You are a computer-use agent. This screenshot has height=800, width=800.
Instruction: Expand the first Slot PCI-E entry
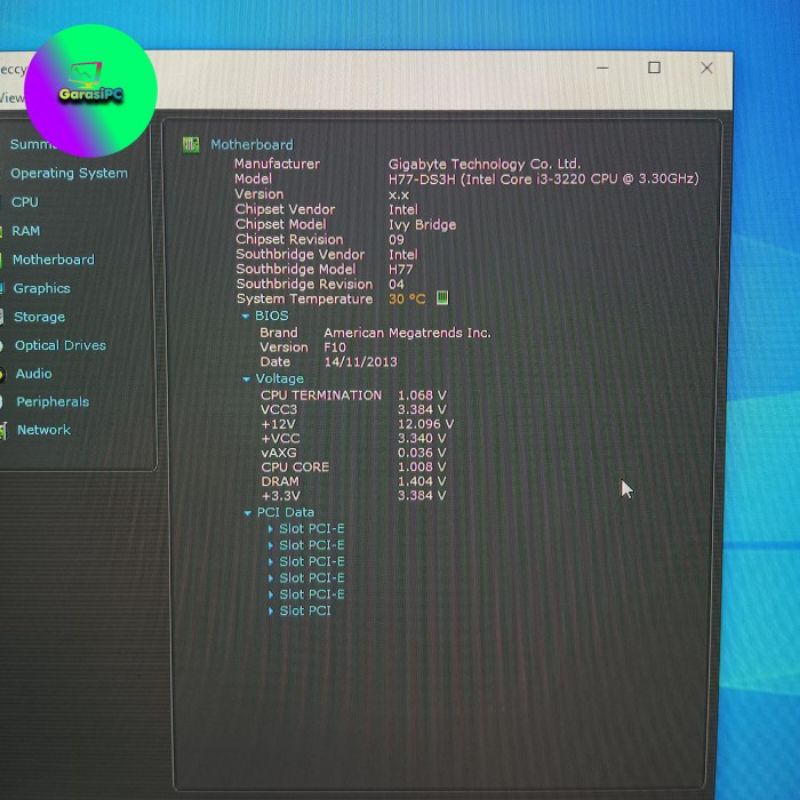pyautogui.click(x=270, y=529)
